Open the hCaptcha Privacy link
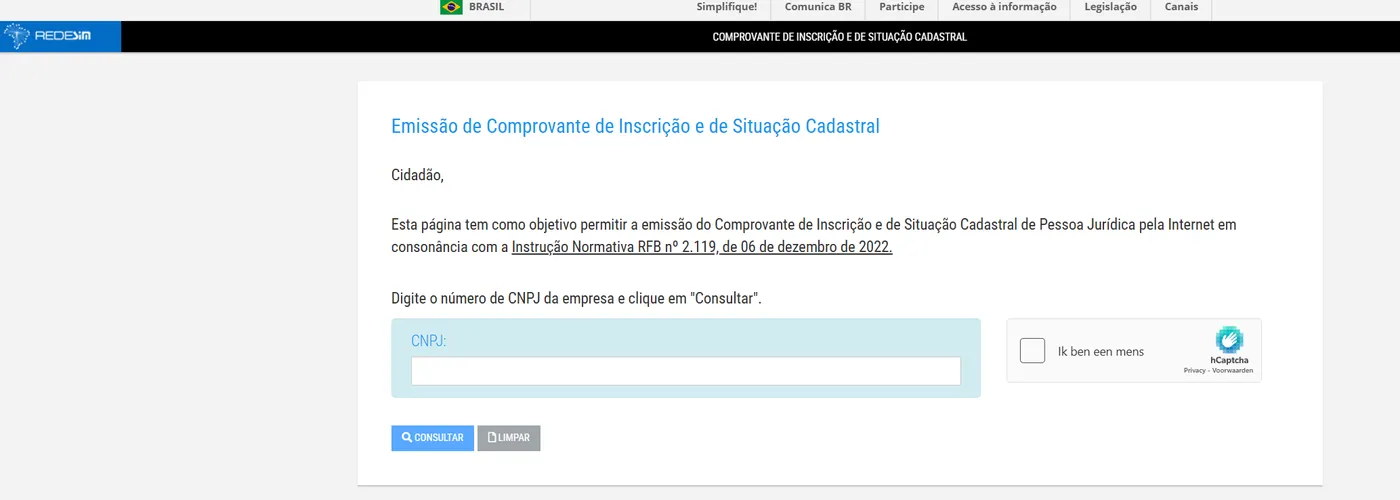The width and height of the screenshot is (1400, 500). [x=1194, y=370]
